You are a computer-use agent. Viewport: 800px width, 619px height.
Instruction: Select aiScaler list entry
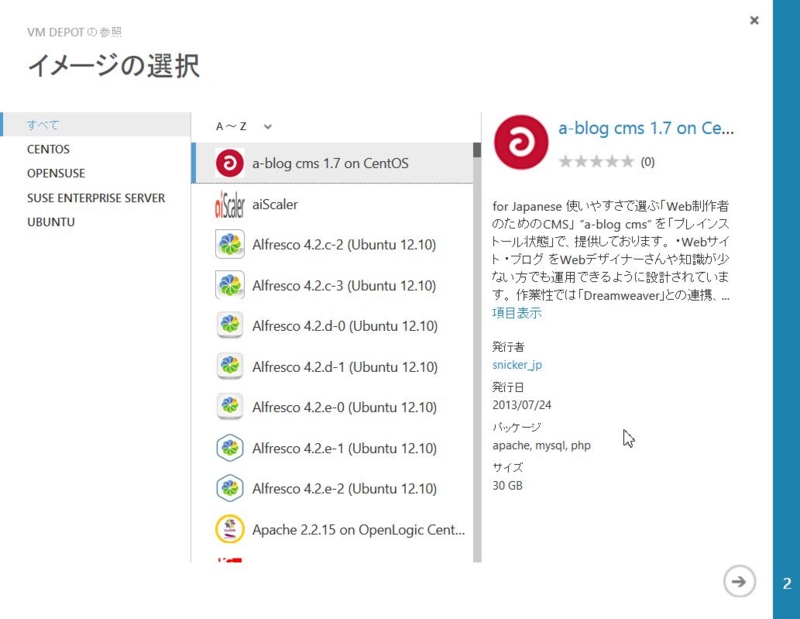(333, 204)
